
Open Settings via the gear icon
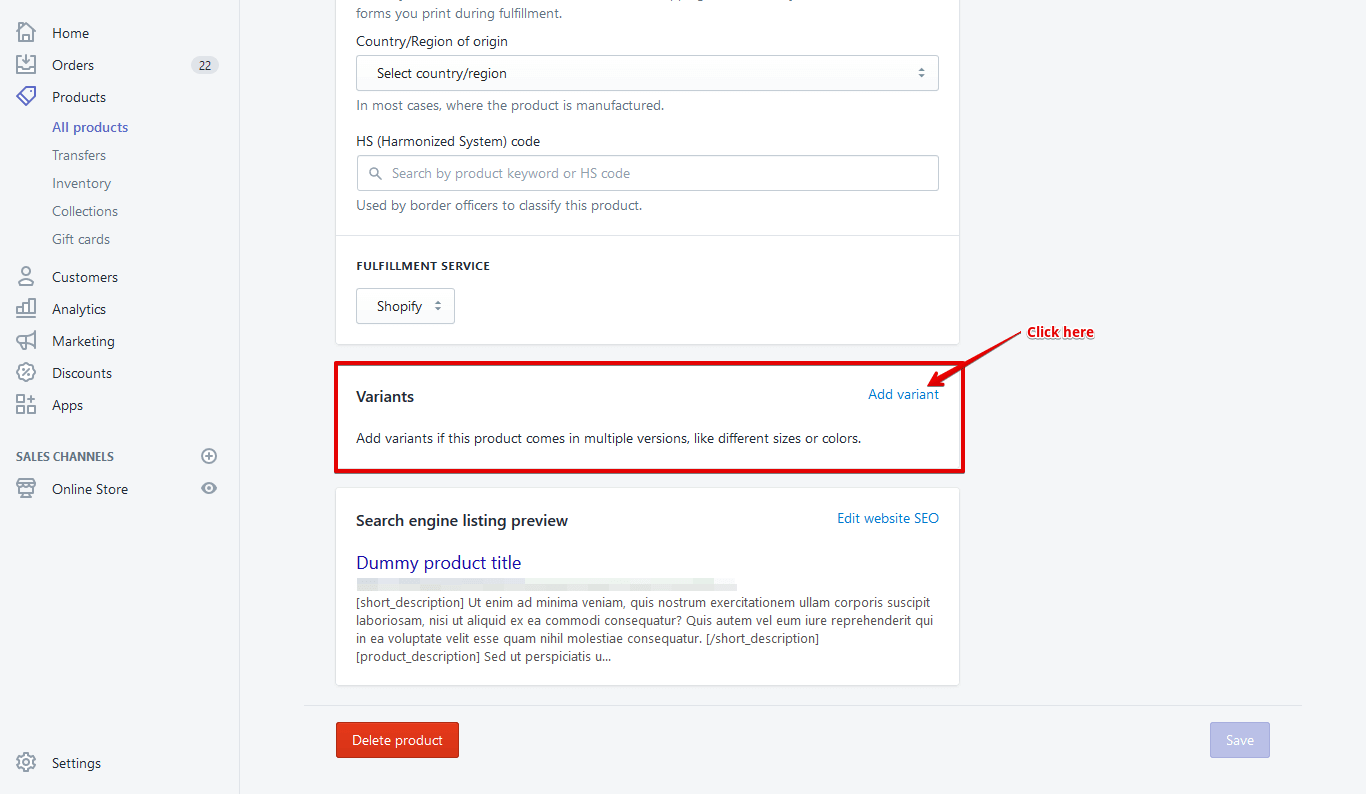point(26,762)
